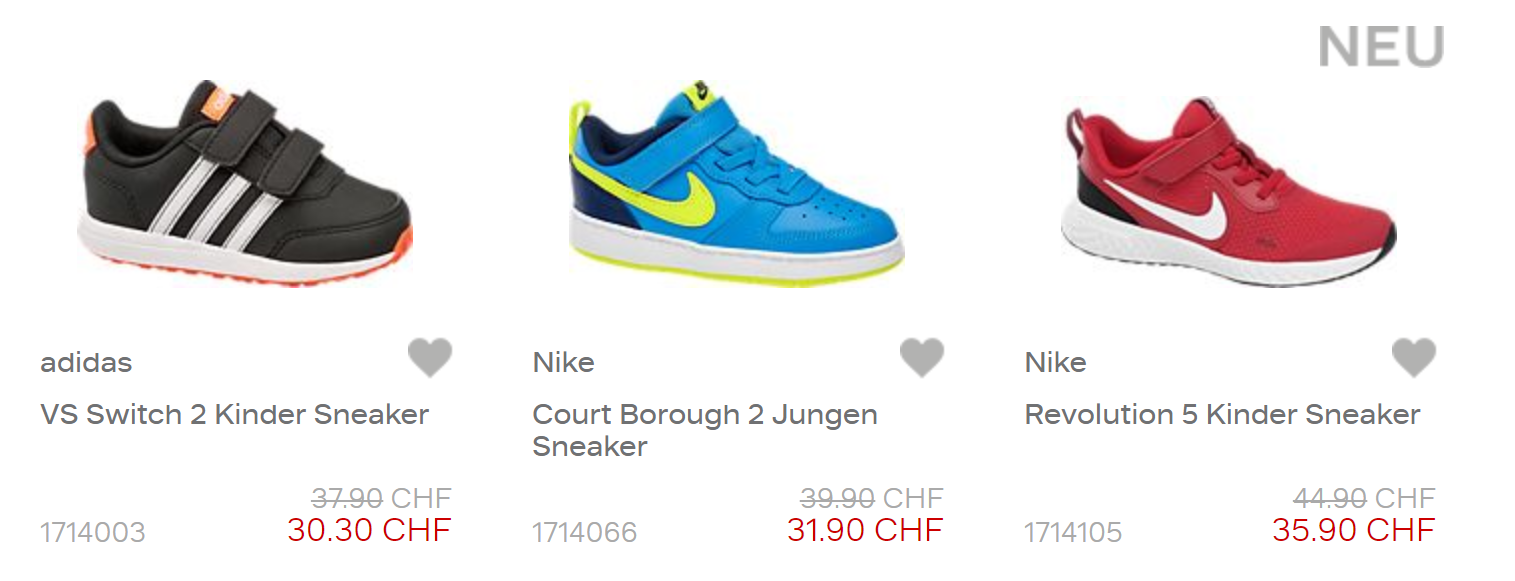The image size is (1515, 581).
Task: Favorite the adidas VS Switch 2 sneaker
Action: [x=430, y=358]
